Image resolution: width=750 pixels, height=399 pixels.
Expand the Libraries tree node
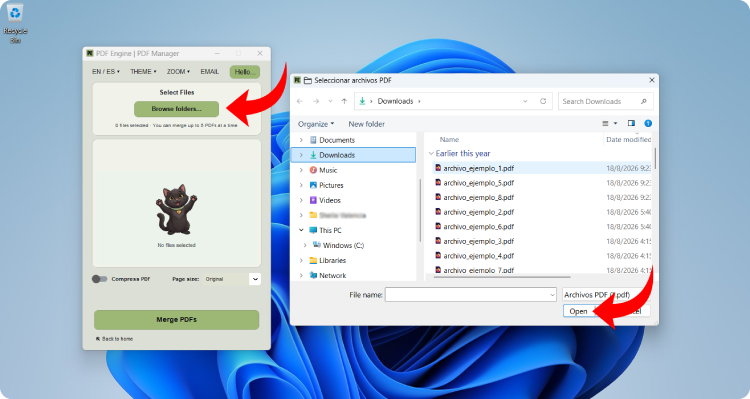tap(301, 261)
